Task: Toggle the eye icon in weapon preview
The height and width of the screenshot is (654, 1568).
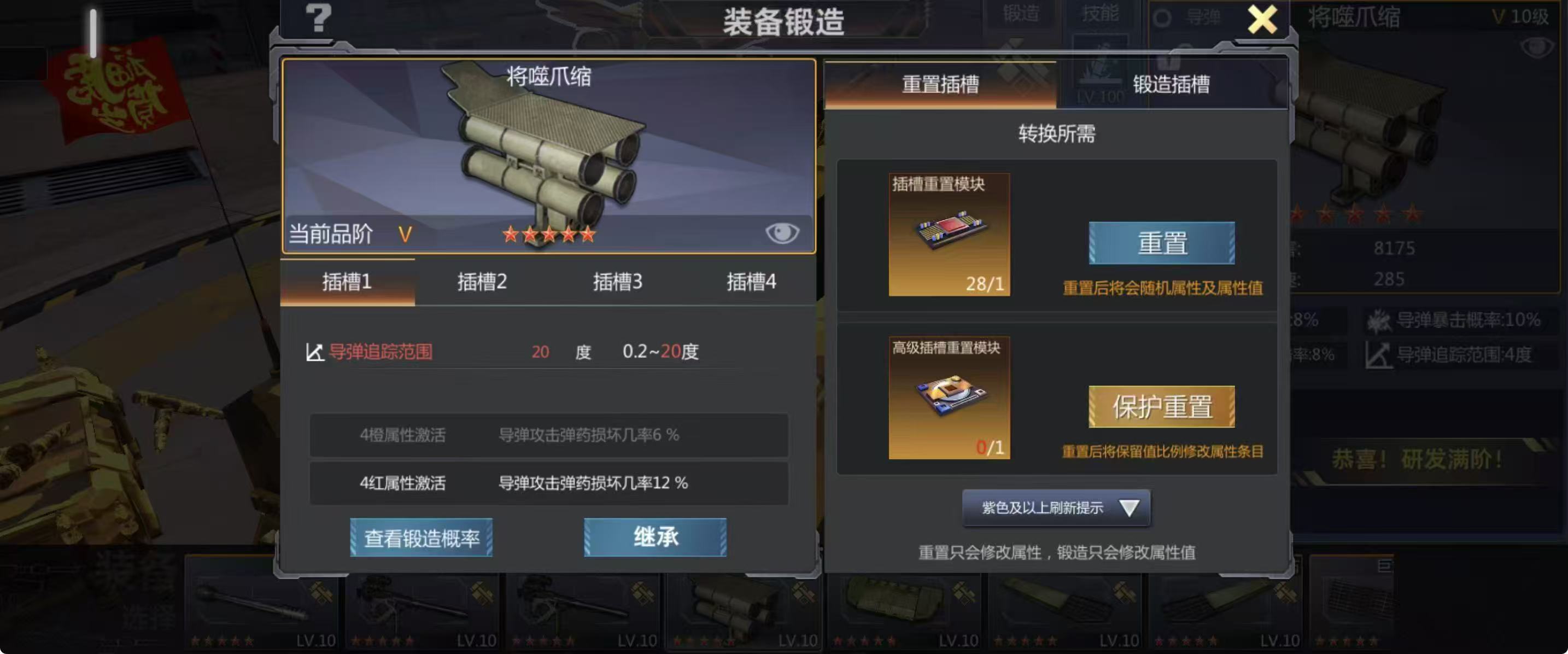Action: coord(782,232)
